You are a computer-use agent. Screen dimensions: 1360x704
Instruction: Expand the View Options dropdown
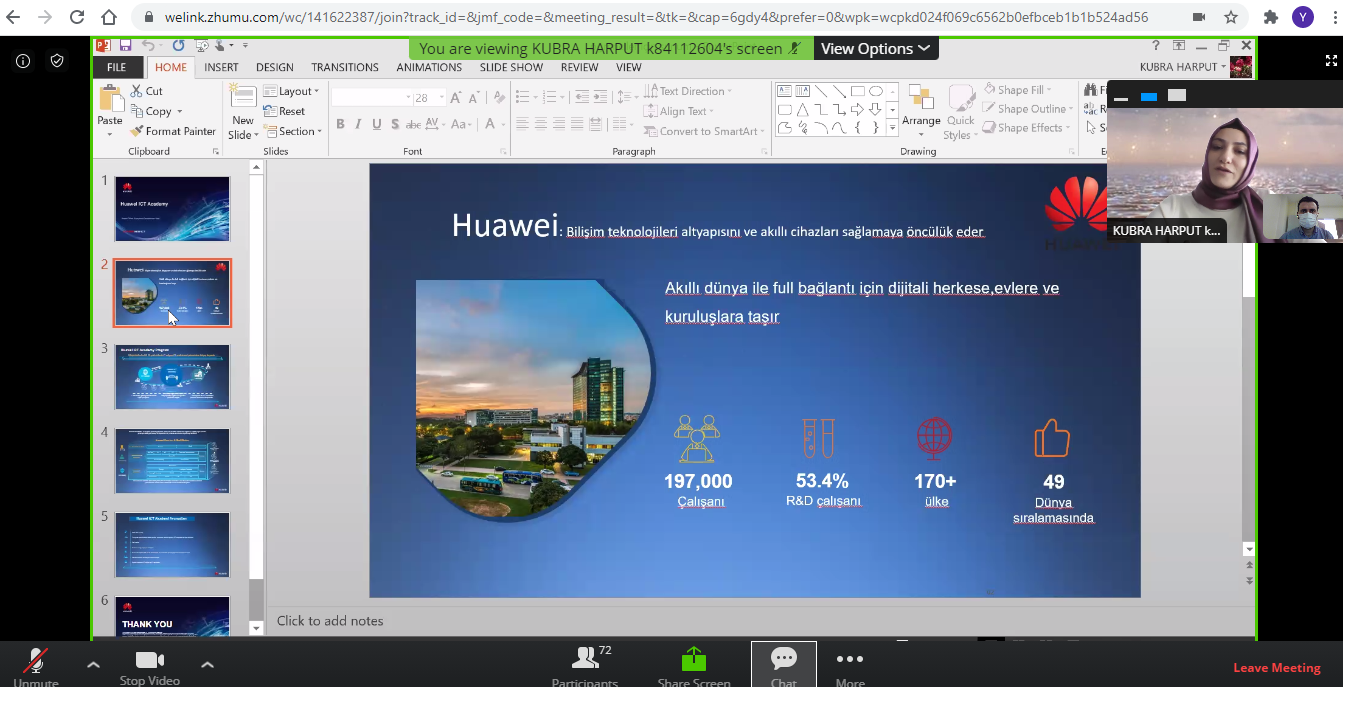tap(875, 48)
